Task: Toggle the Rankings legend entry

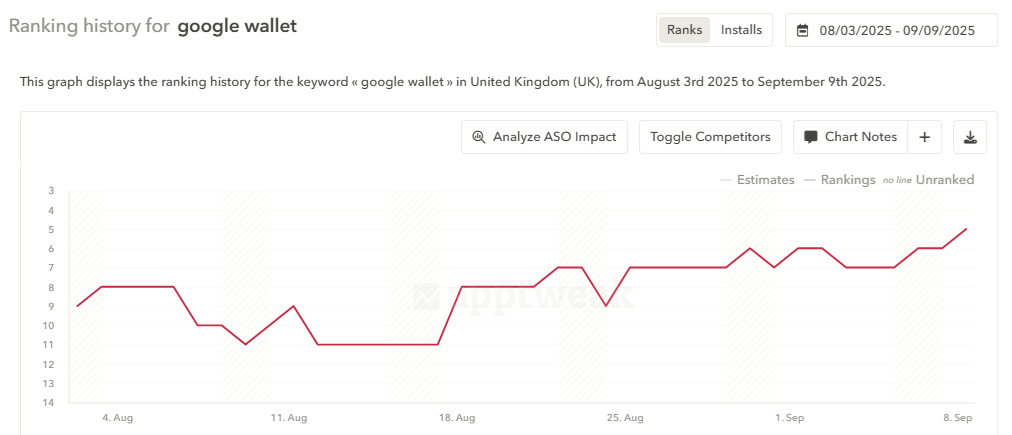Action: click(x=840, y=180)
